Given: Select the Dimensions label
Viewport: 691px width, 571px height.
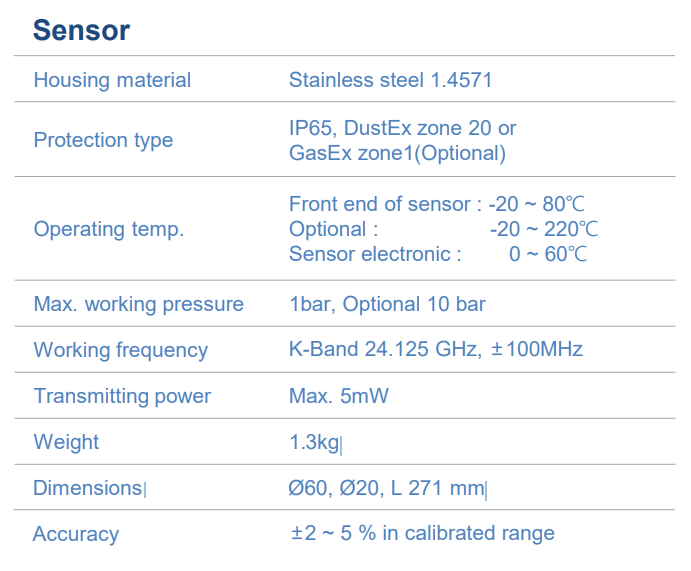Looking at the screenshot, I should pyautogui.click(x=88, y=488).
